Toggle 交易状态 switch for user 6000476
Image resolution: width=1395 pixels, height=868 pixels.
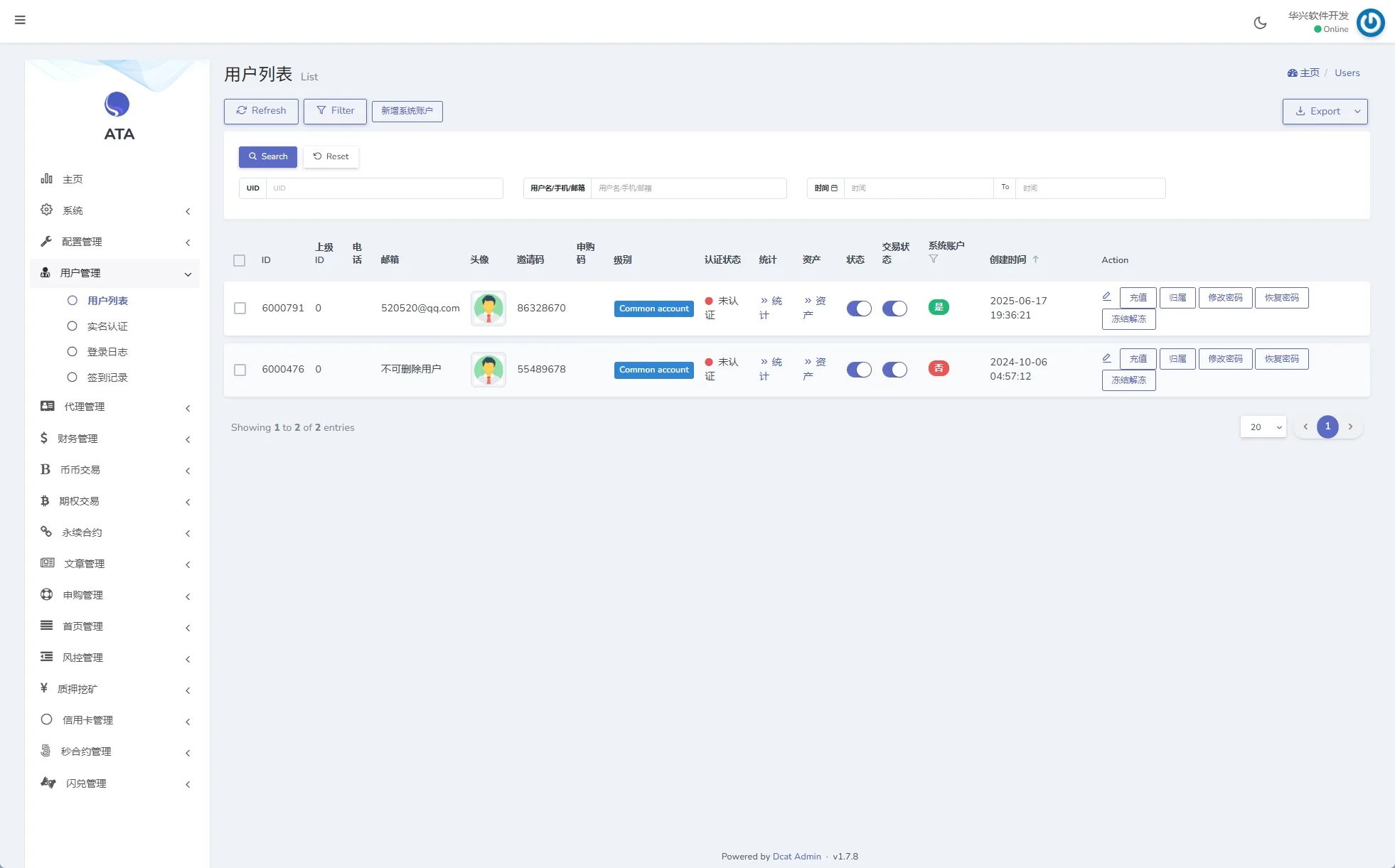click(894, 370)
